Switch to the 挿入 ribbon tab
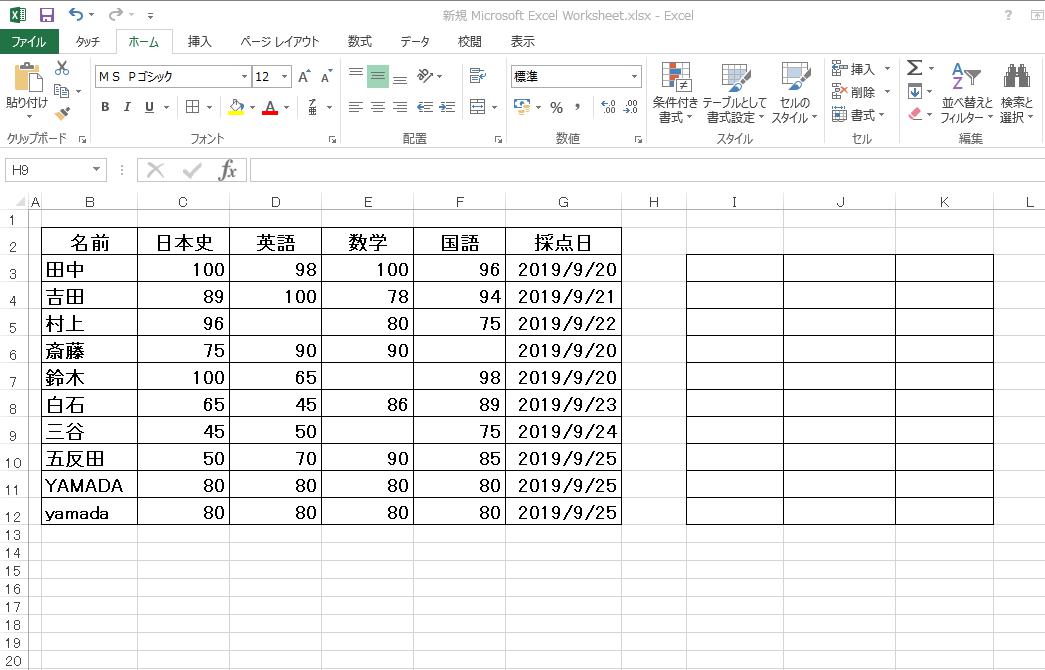1045x670 pixels. pos(200,41)
